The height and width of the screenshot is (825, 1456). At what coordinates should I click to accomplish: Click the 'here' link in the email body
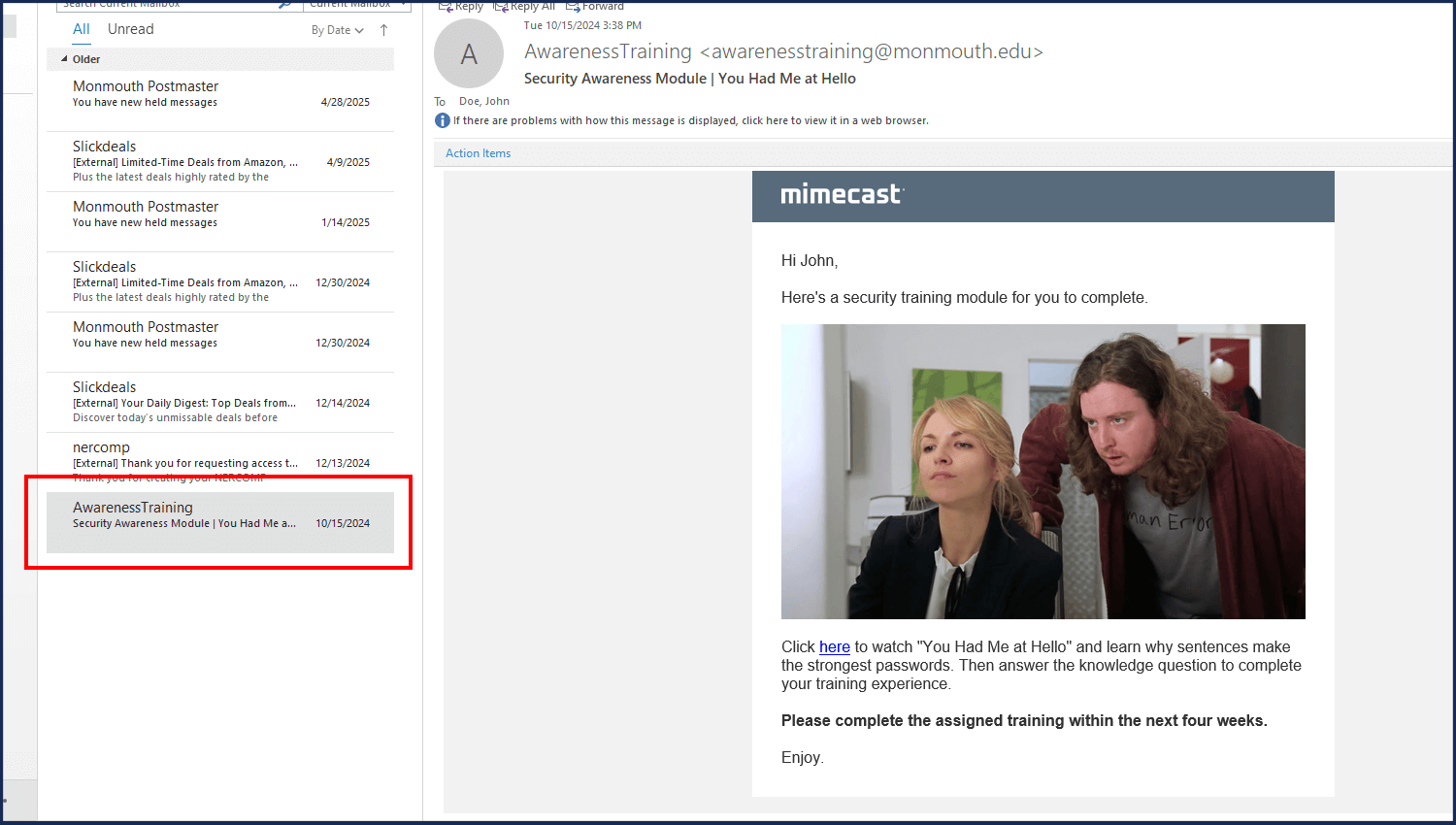click(x=834, y=647)
